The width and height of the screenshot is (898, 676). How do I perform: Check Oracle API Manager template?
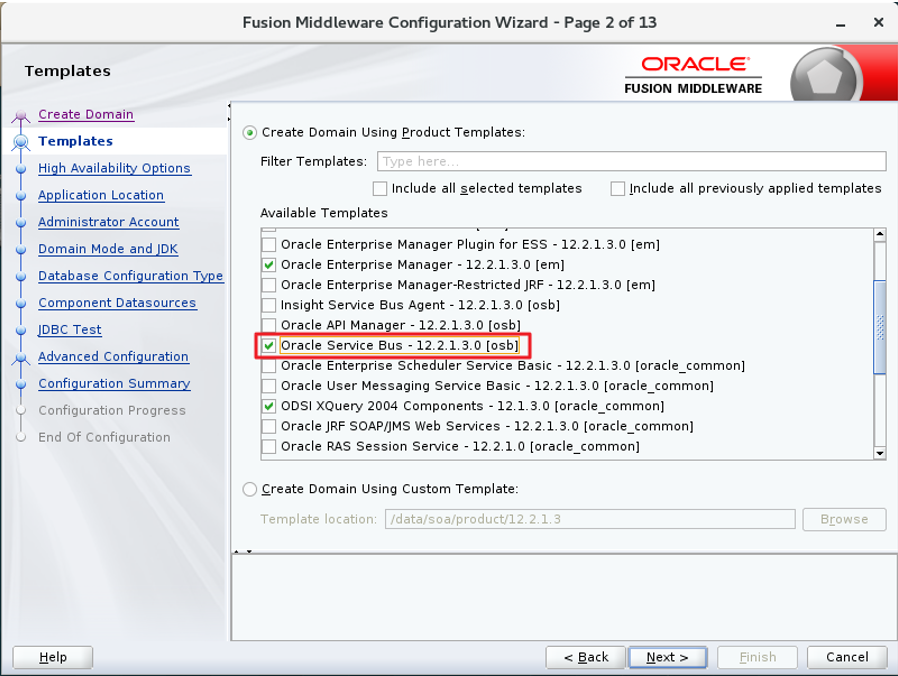[269, 325]
